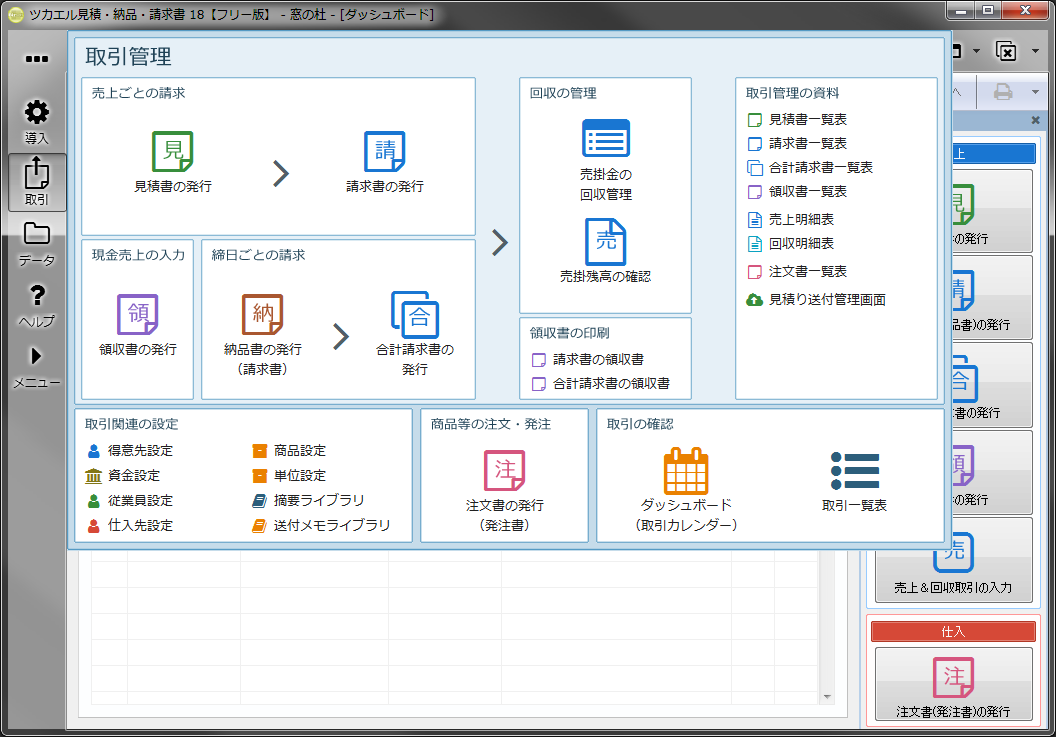Select the 仕入 red header tab
1056x737 pixels.
click(x=953, y=631)
